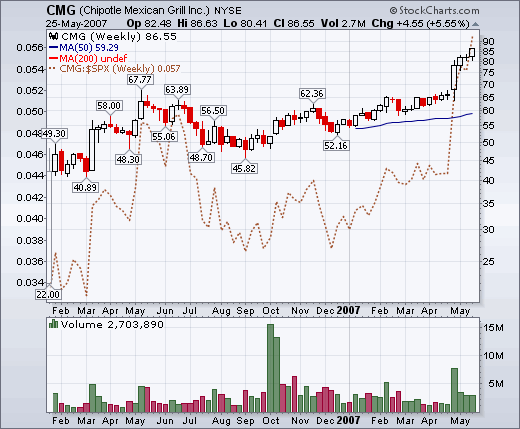
Task: Click the 25 right price axis label
Action: 488,262
